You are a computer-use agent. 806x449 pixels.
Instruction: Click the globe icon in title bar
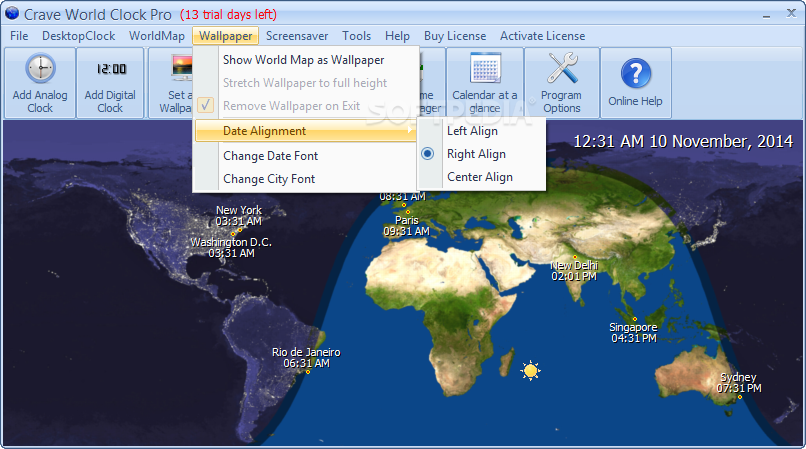click(x=11, y=13)
